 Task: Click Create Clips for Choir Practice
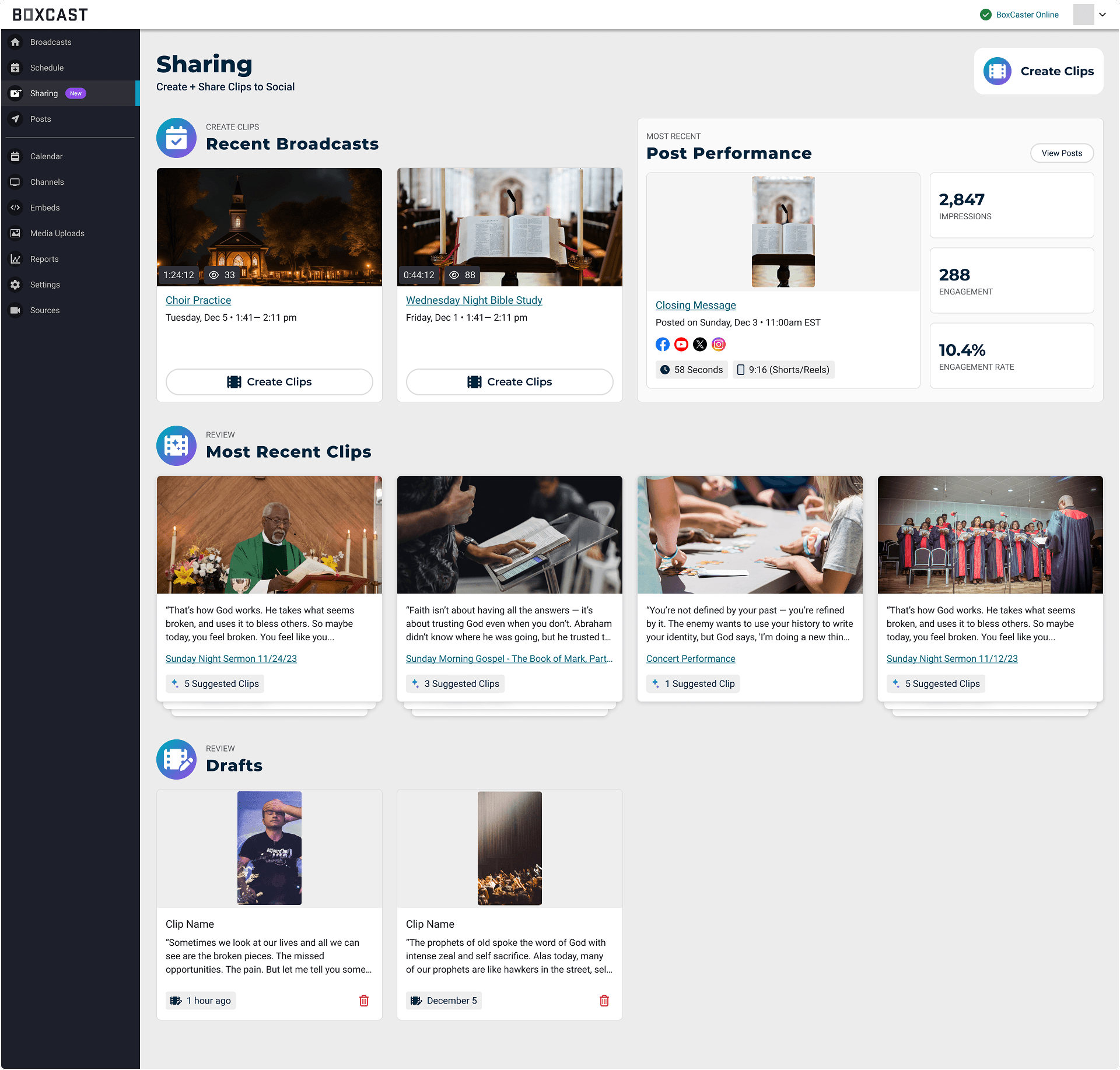269,382
